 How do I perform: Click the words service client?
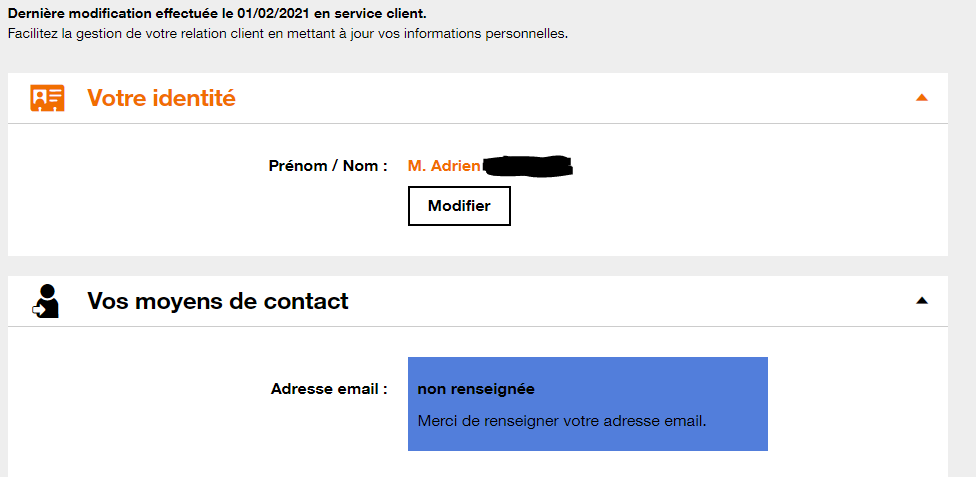coord(378,15)
